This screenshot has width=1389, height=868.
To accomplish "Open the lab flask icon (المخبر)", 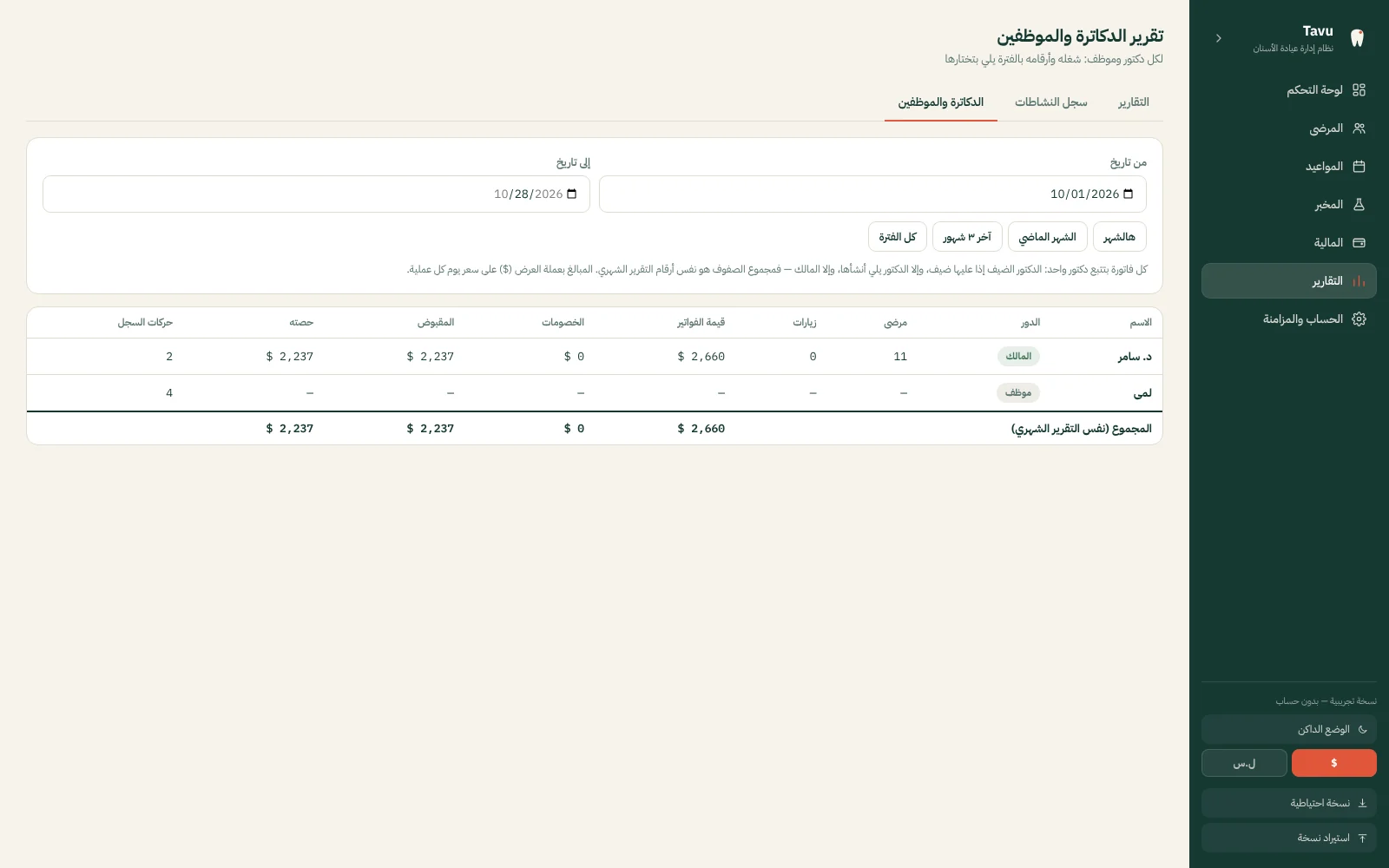I will 1359,205.
